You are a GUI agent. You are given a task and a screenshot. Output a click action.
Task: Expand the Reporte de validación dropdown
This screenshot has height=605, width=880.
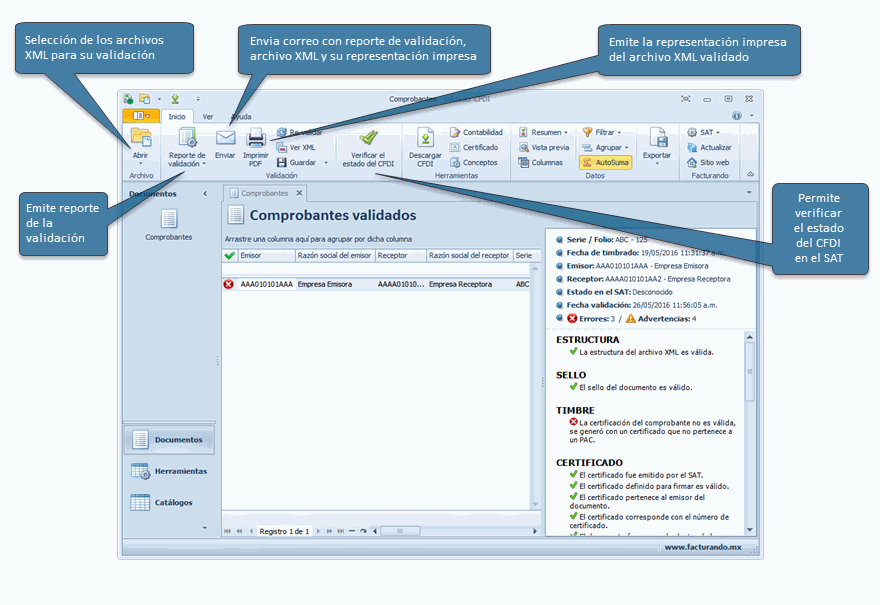(x=187, y=163)
